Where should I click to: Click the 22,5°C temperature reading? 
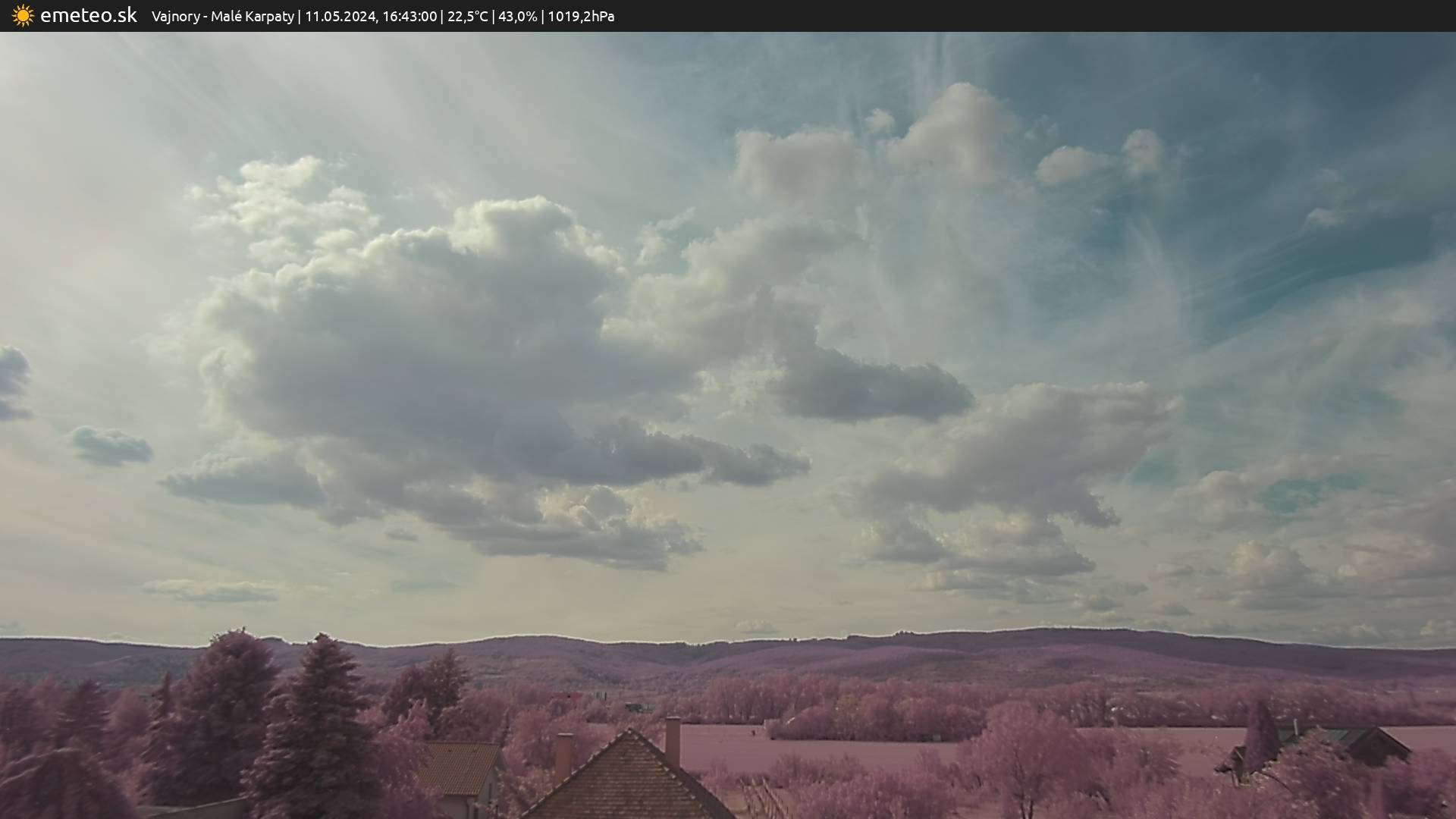click(x=467, y=17)
